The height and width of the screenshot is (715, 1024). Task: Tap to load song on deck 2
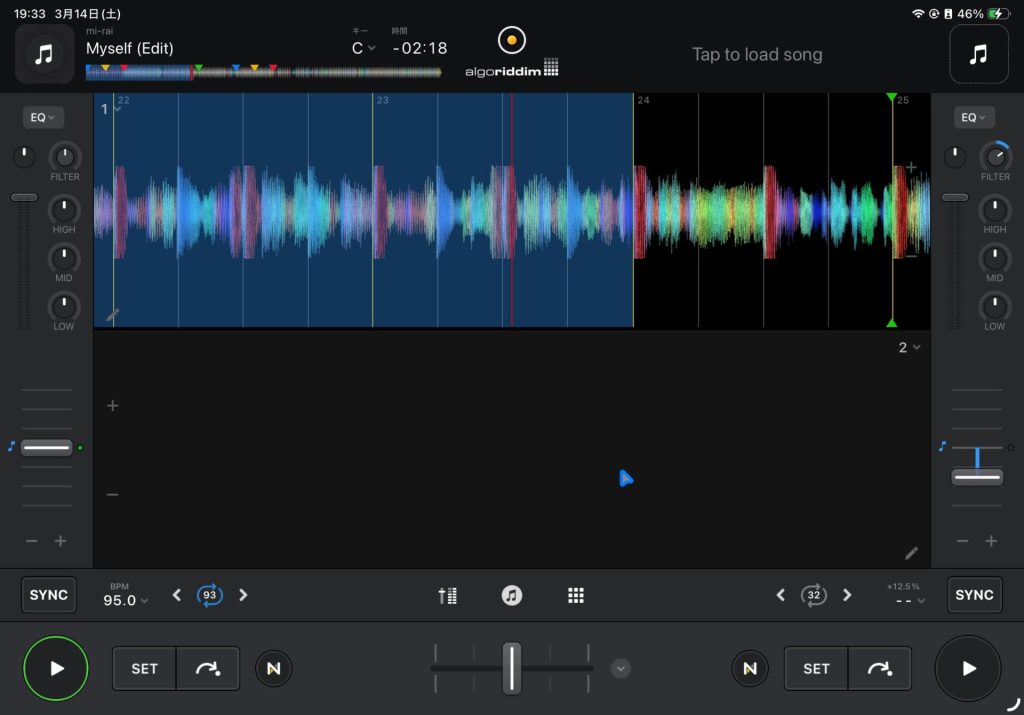[757, 54]
